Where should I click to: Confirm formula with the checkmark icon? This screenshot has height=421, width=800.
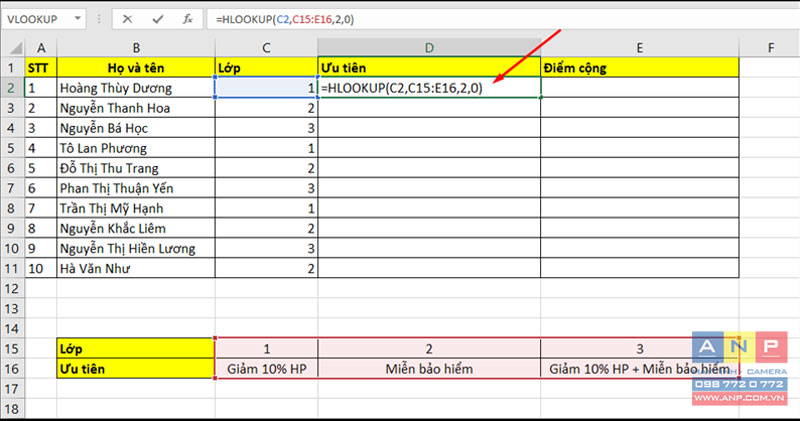click(158, 19)
